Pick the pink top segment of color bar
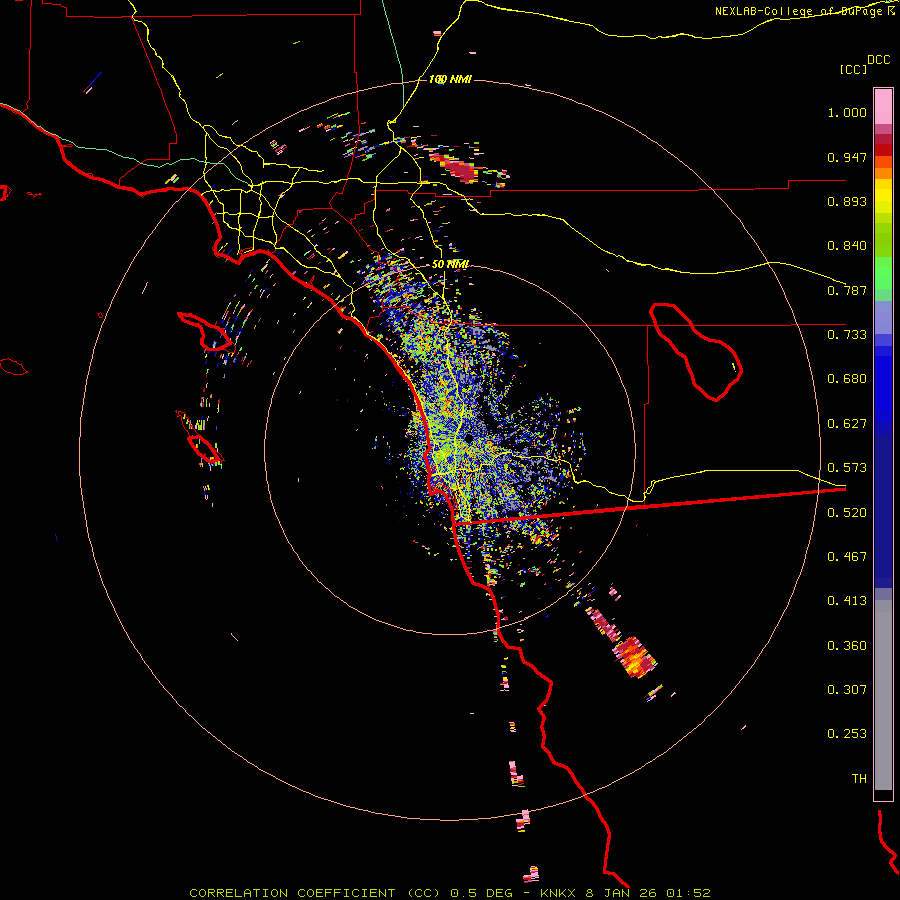The width and height of the screenshot is (900, 900). pyautogui.click(x=883, y=106)
